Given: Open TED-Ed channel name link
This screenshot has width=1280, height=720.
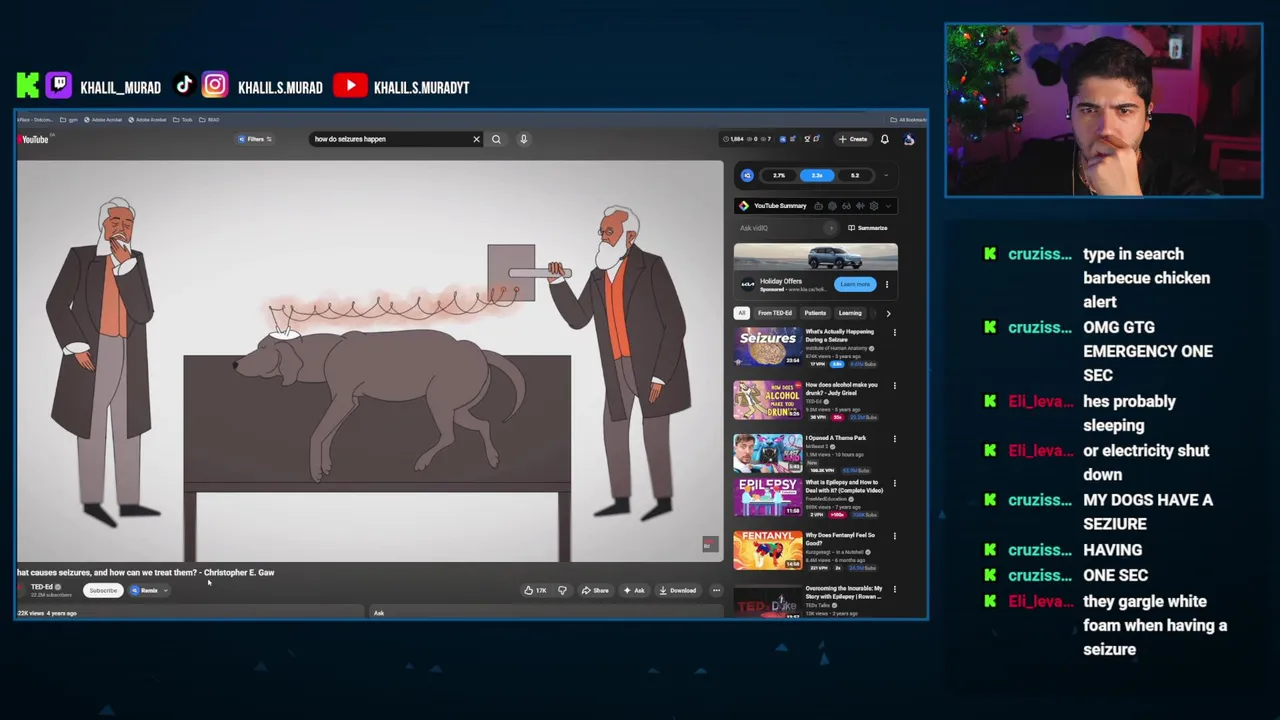Looking at the screenshot, I should 42,587.
